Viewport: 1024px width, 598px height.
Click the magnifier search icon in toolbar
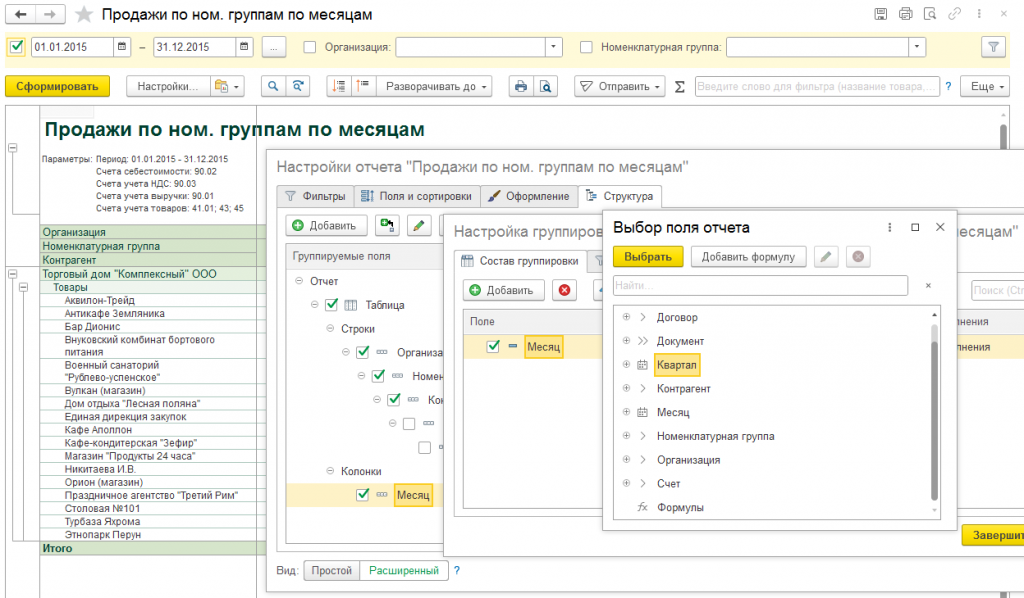click(x=271, y=86)
